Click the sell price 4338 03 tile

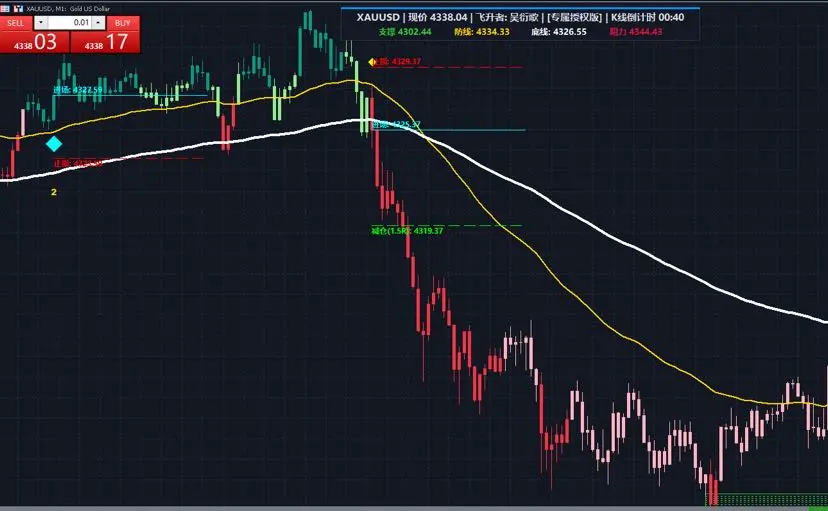coord(35,42)
